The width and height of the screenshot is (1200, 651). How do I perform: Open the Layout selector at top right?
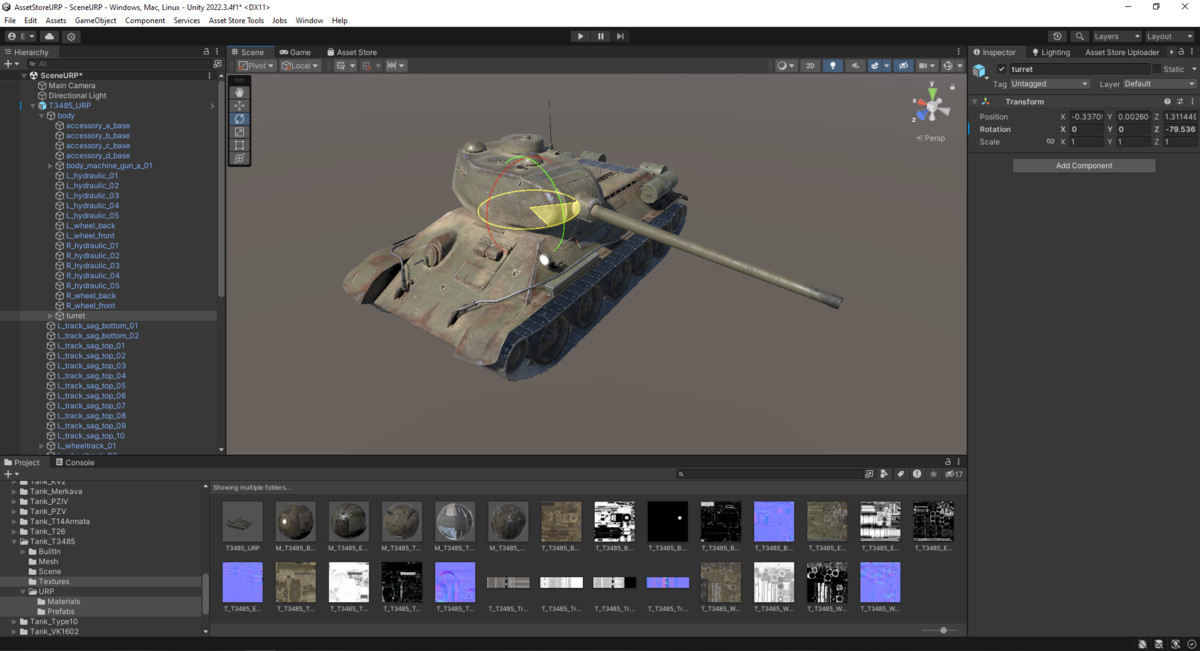(x=1166, y=35)
